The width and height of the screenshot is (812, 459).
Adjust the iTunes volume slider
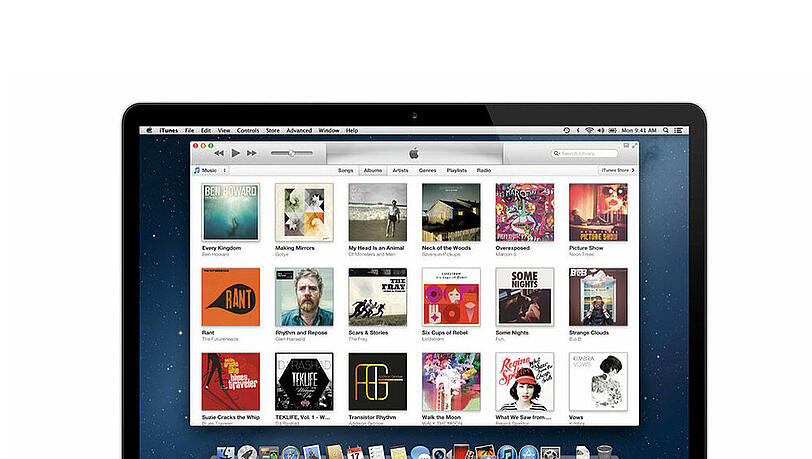(292, 153)
